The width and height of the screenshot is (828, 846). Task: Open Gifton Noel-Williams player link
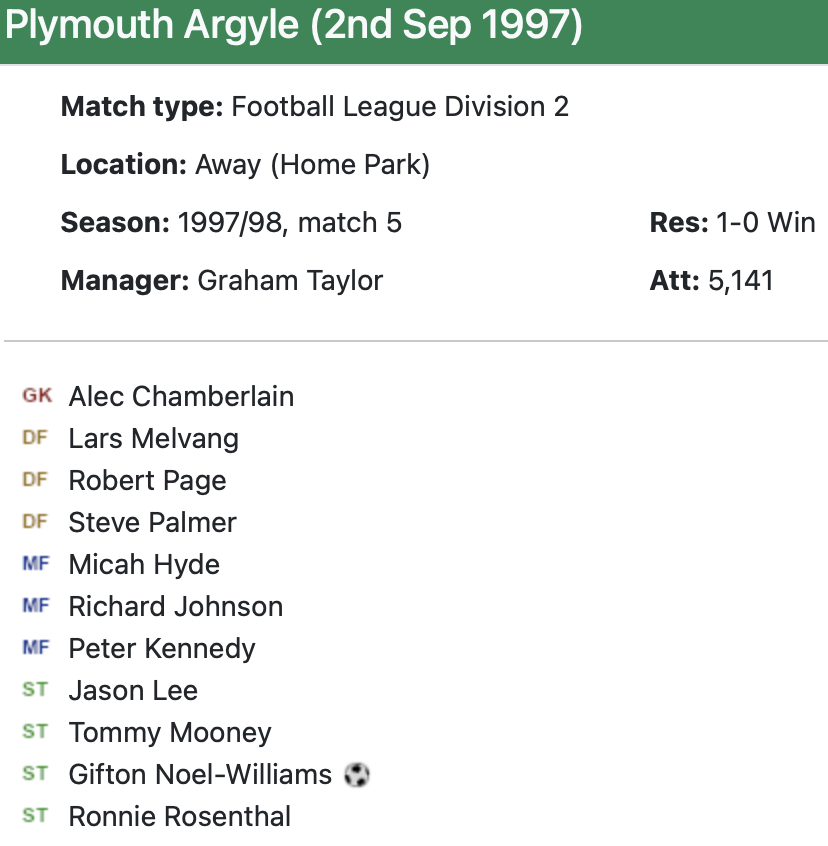(x=200, y=774)
